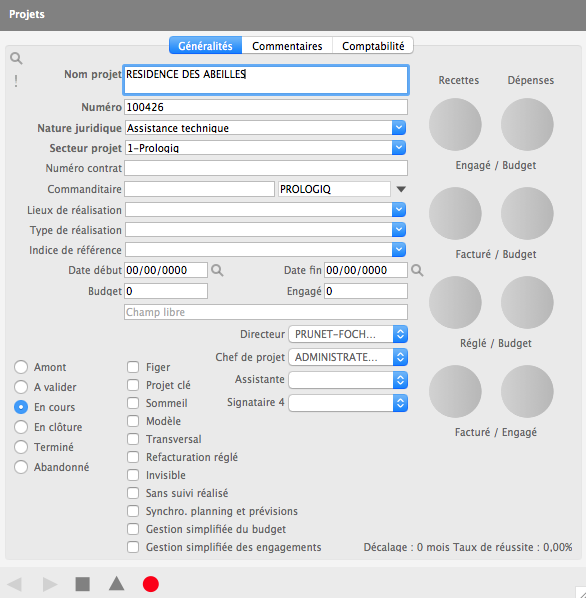Viewport: 586px width, 598px height.
Task: Select the Abandonné status
Action: click(x=21, y=467)
